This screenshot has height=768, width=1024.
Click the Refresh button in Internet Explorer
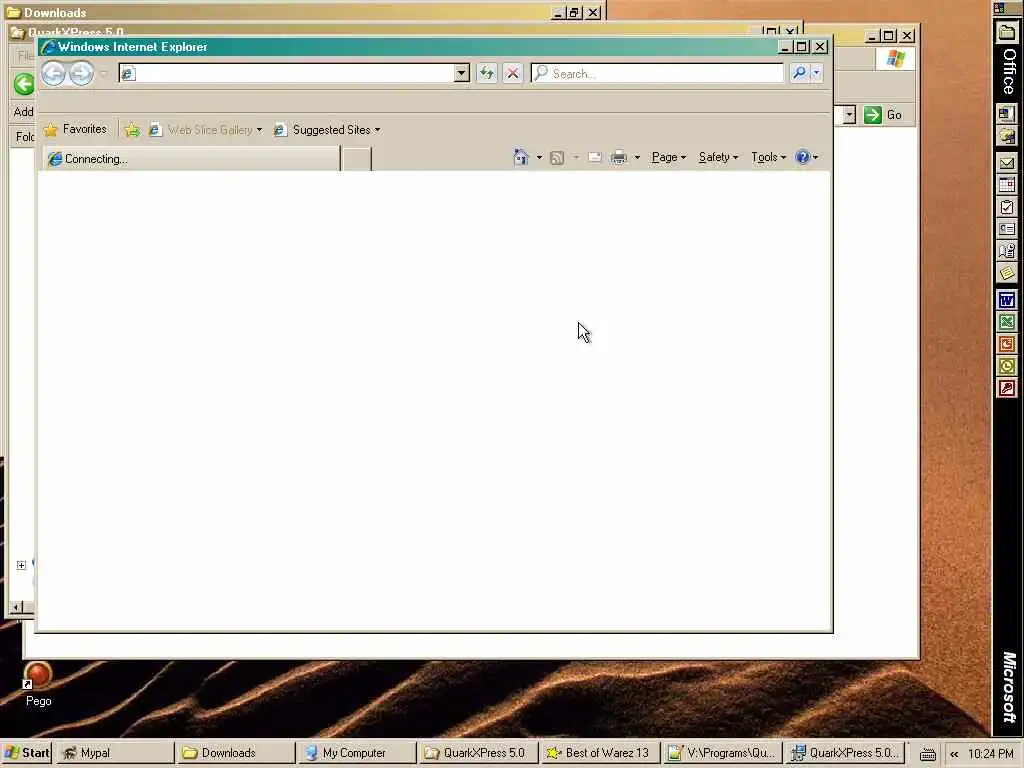click(x=487, y=73)
